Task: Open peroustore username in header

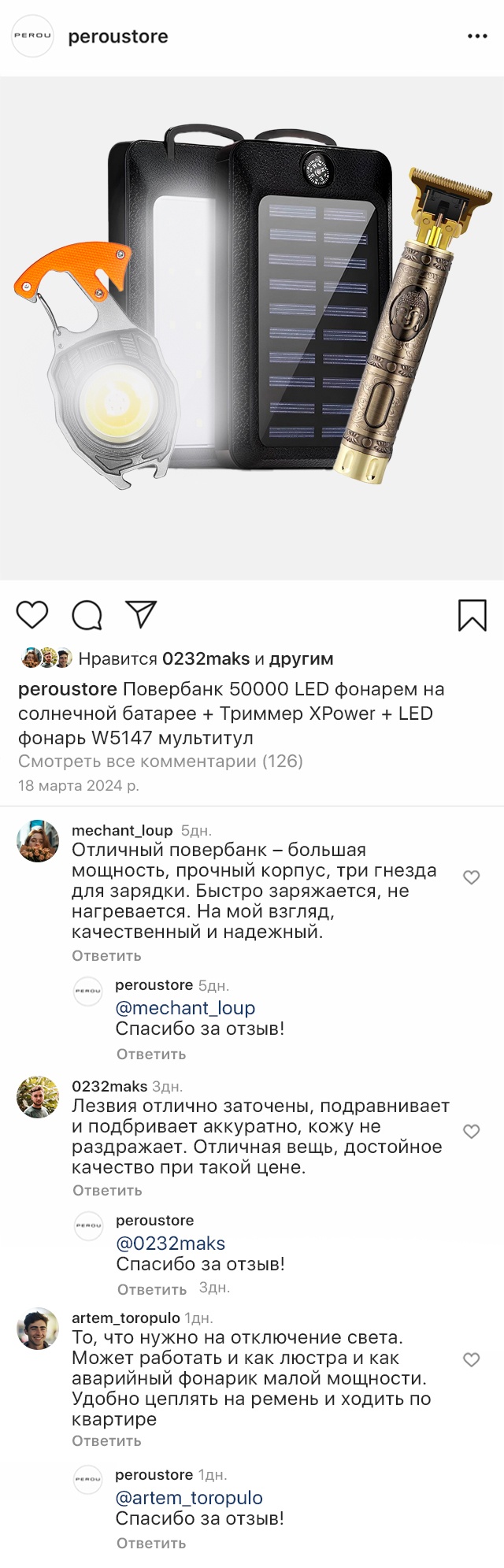Action: click(x=118, y=37)
